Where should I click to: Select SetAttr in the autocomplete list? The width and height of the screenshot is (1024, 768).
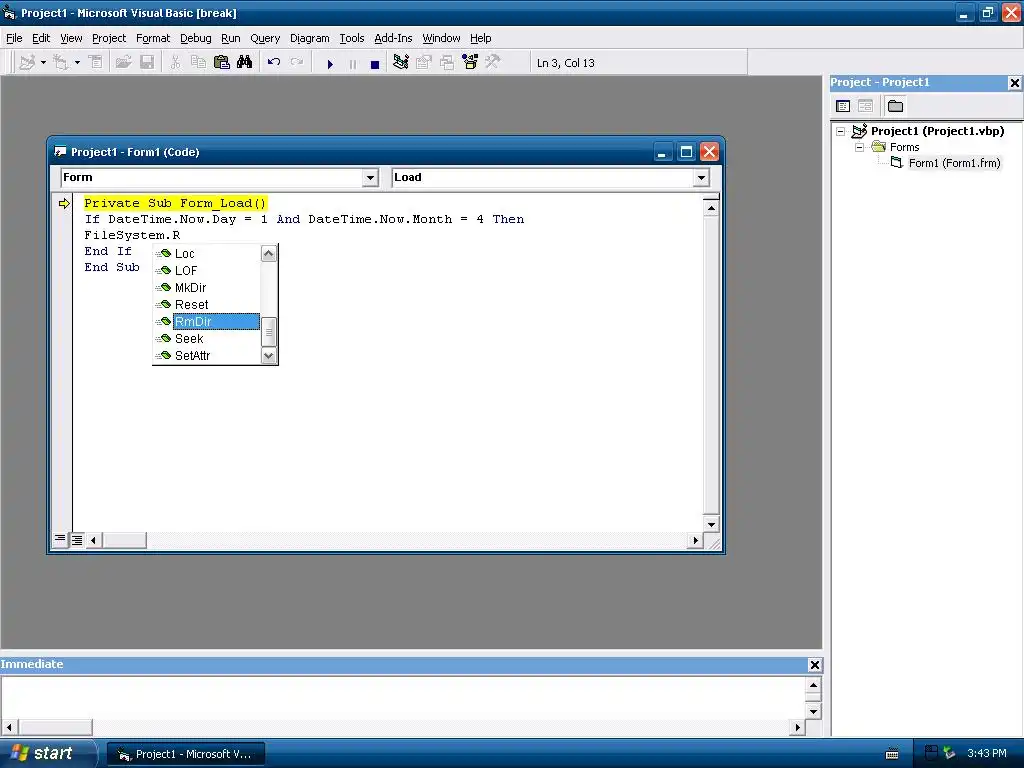192,355
